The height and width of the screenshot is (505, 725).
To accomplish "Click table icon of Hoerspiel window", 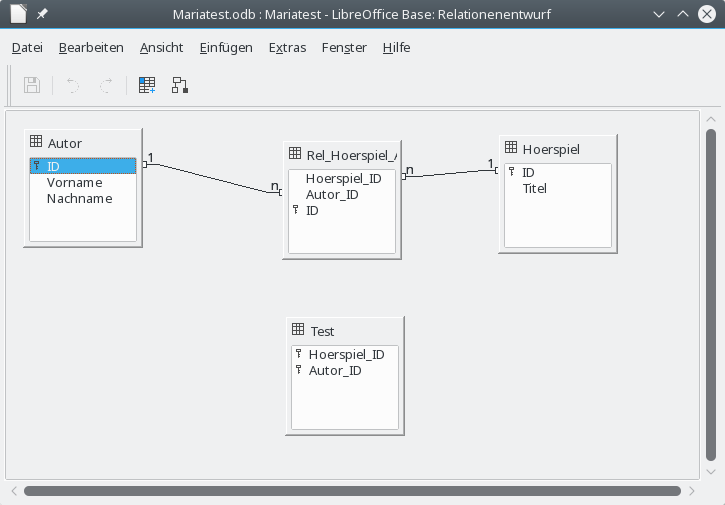I will point(511,147).
